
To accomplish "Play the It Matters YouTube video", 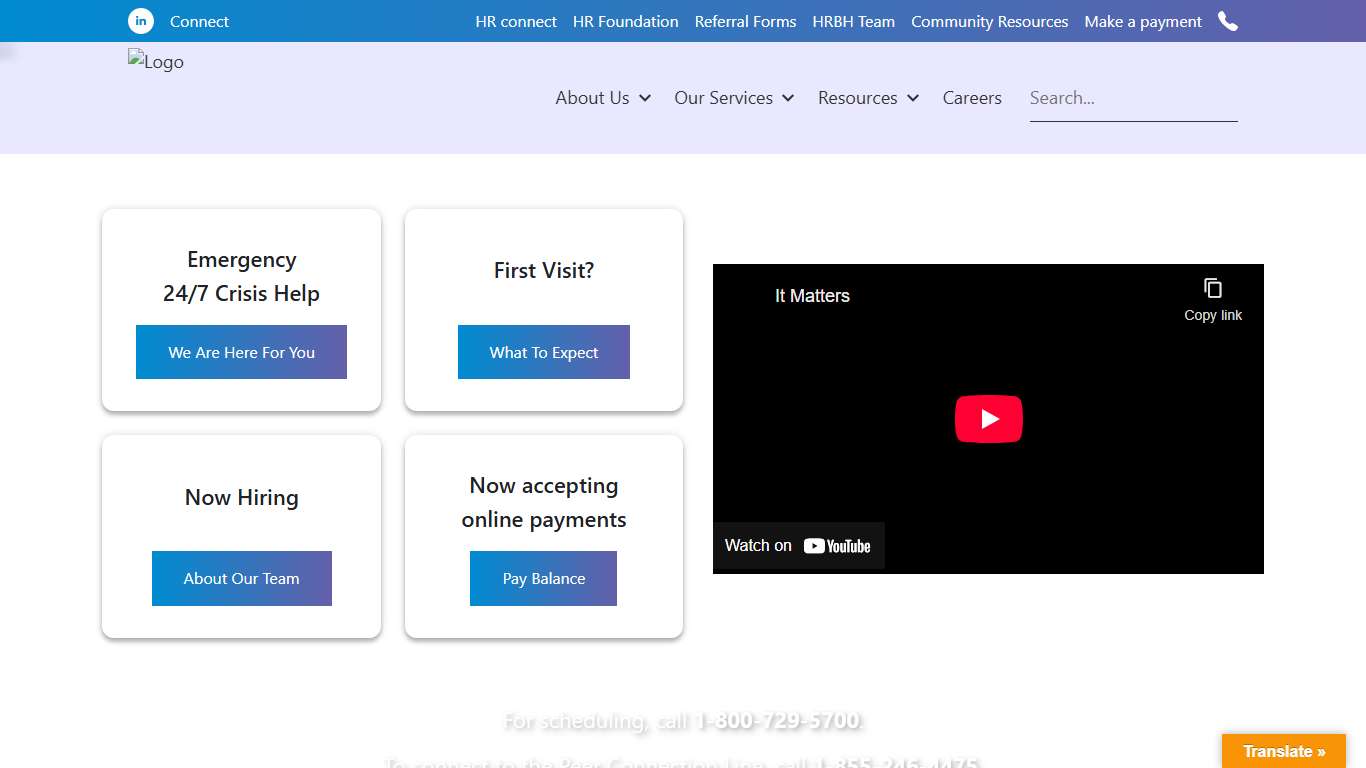I will (988, 419).
